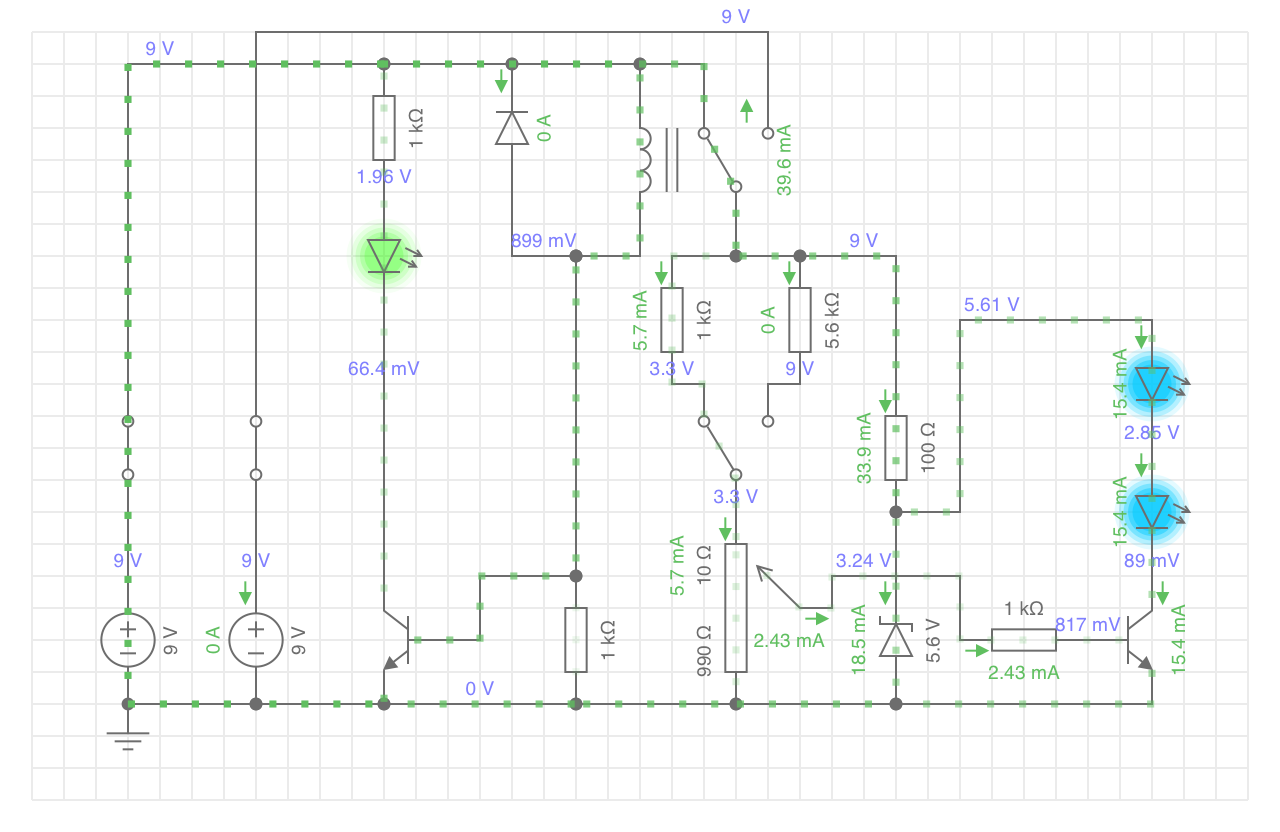
Task: Click the 5.6 V Zener diode
Action: (896, 639)
